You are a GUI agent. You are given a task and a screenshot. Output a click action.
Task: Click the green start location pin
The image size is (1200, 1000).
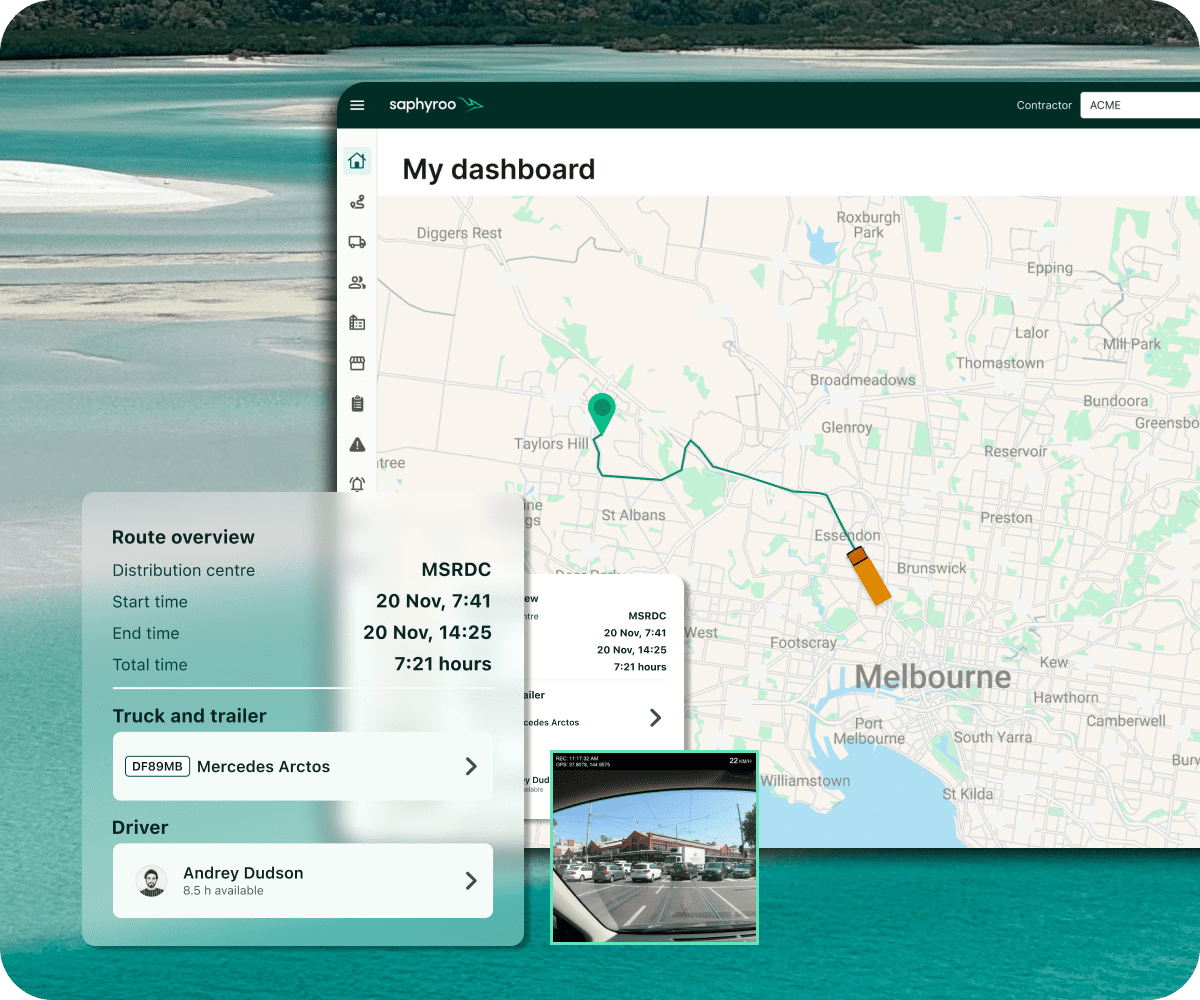601,412
